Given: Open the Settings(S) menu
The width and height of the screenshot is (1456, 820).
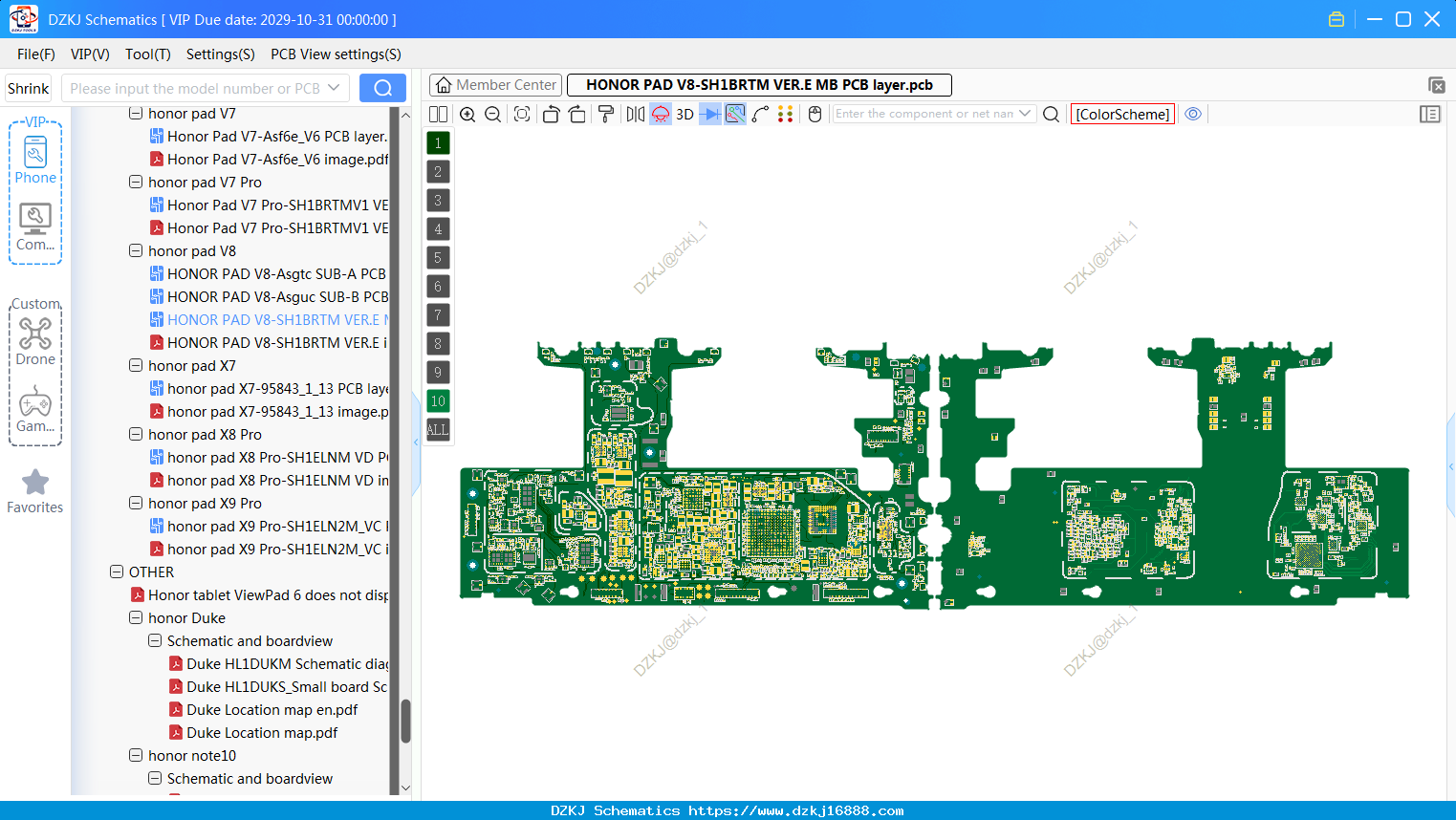Looking at the screenshot, I should (221, 54).
